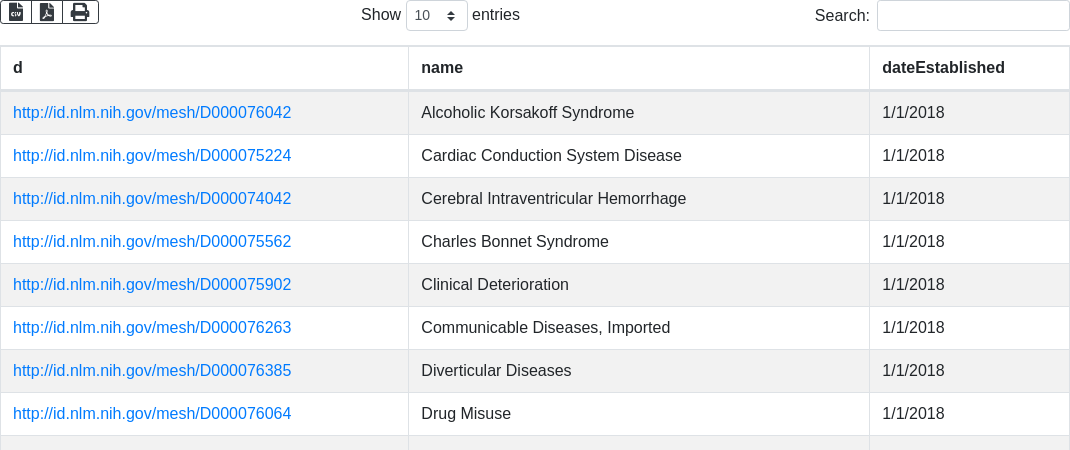This screenshot has height=450, width=1070.
Task: Click the Drug Misuse name cell
Action: pos(466,414)
